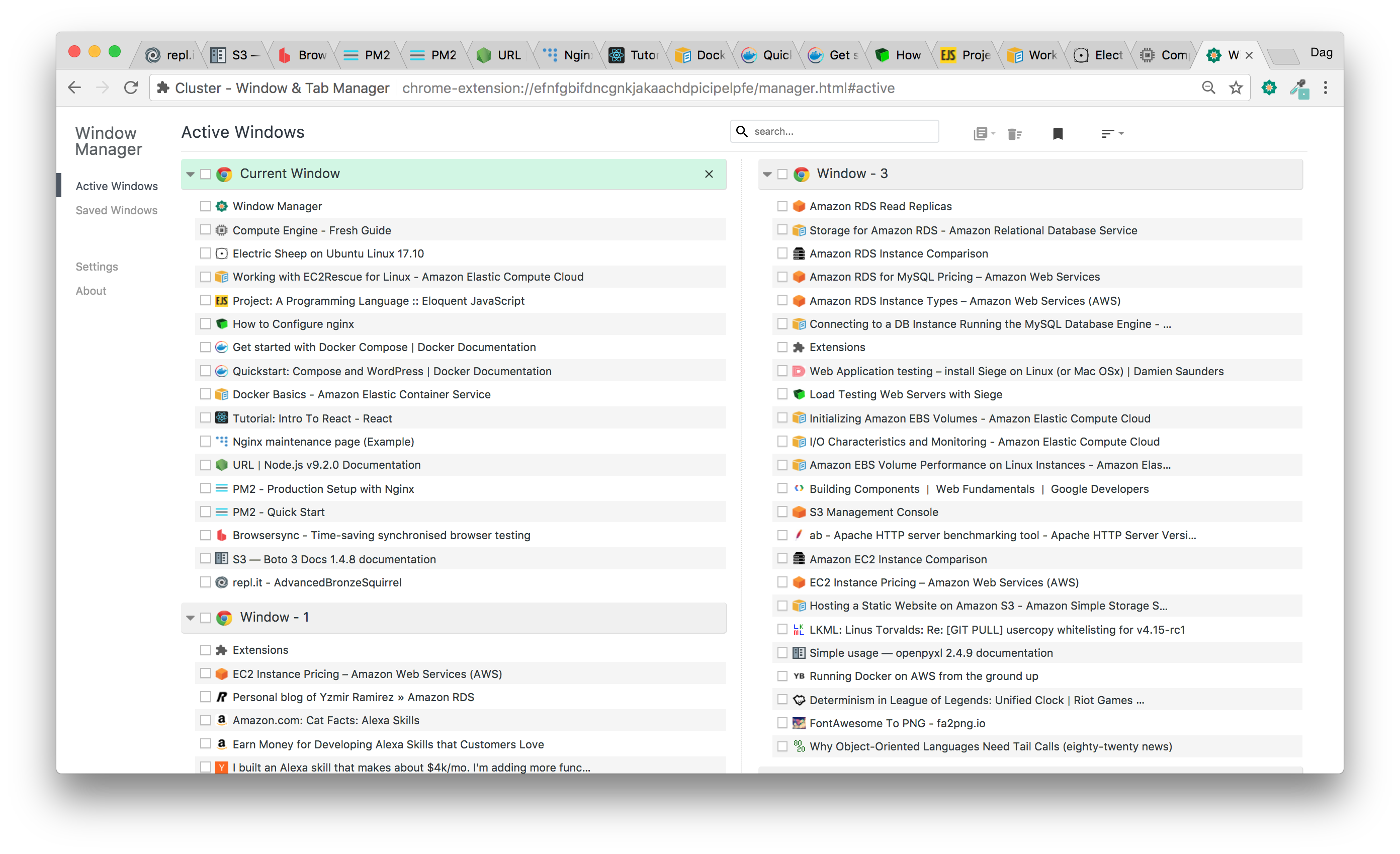1400x854 pixels.
Task: Open the window list view dropdown
Action: (984, 133)
